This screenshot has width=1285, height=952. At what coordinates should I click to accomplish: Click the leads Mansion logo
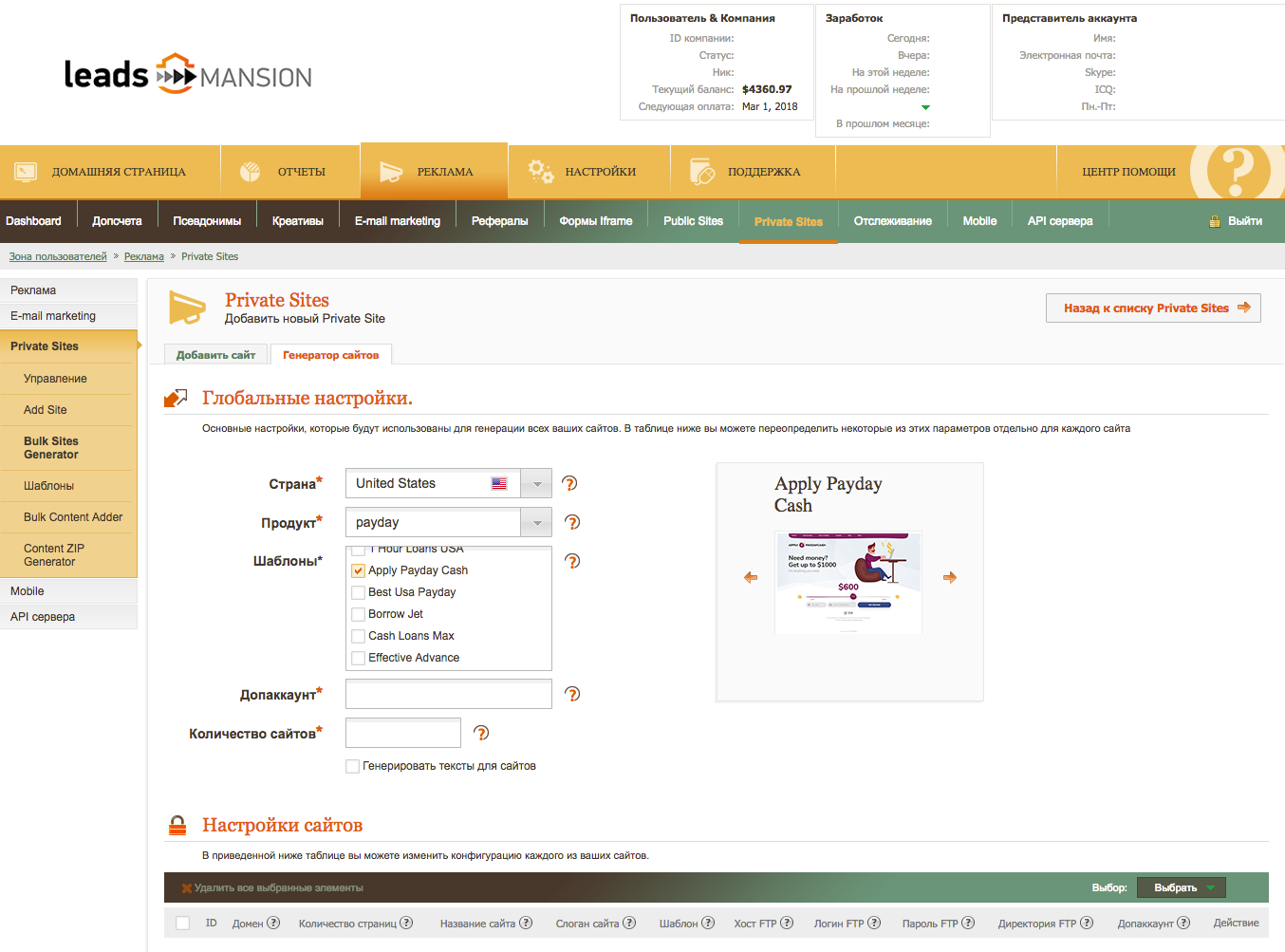click(x=188, y=74)
